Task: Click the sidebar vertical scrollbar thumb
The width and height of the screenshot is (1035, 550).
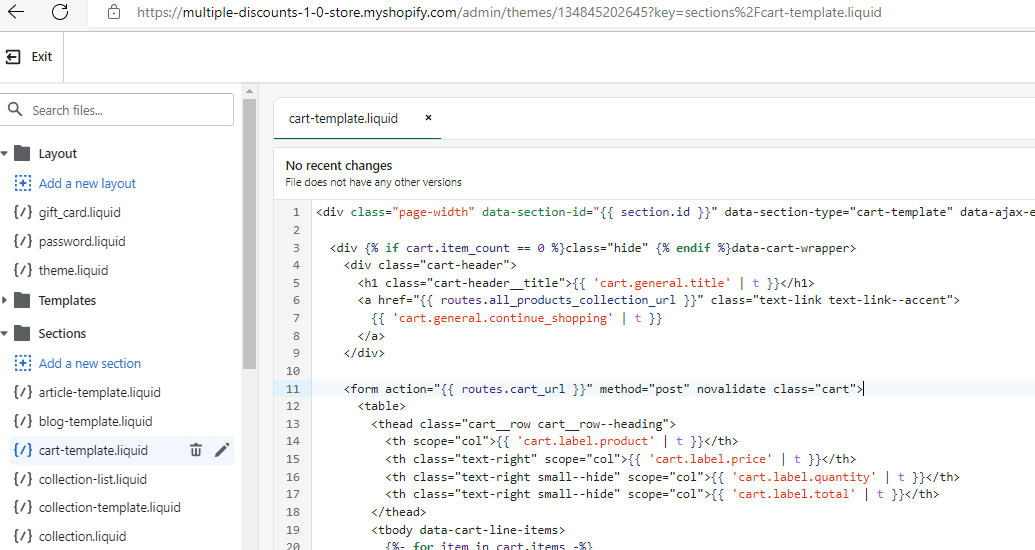Action: coord(249,234)
